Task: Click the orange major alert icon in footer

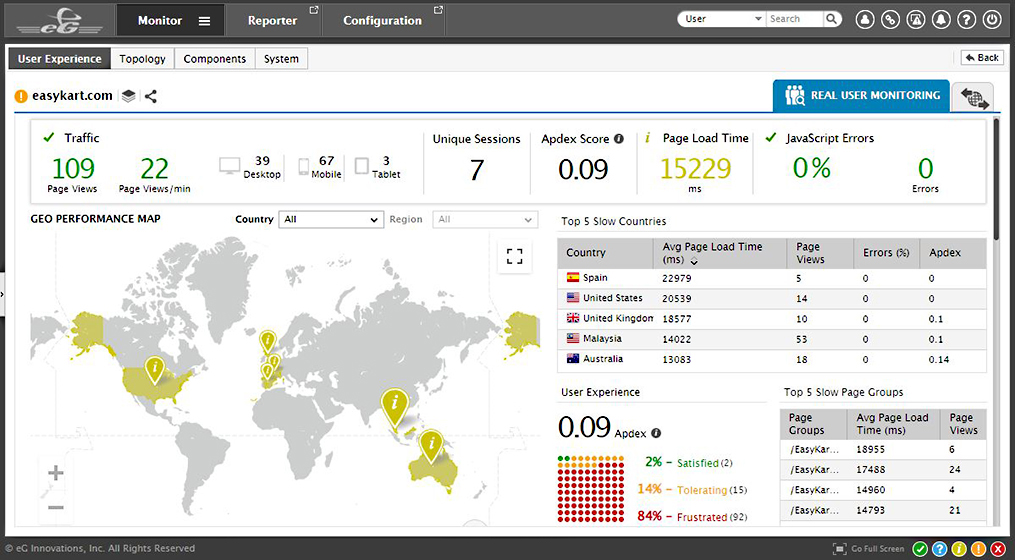Action: click(978, 549)
